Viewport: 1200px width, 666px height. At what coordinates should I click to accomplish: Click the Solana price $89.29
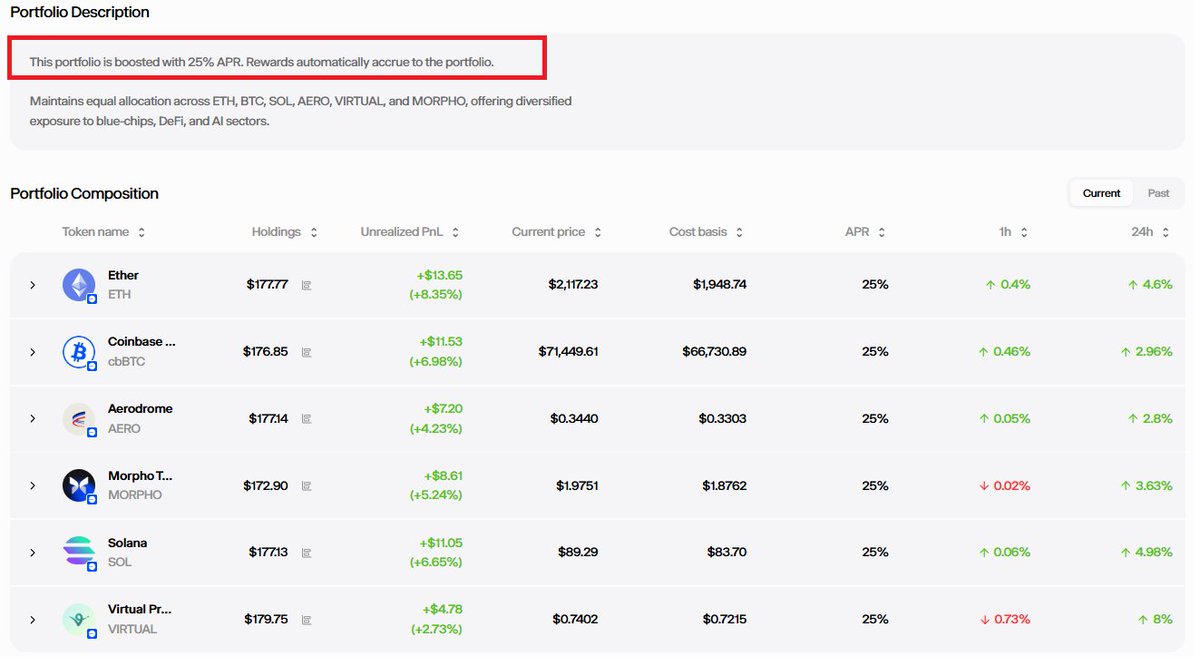tap(579, 552)
